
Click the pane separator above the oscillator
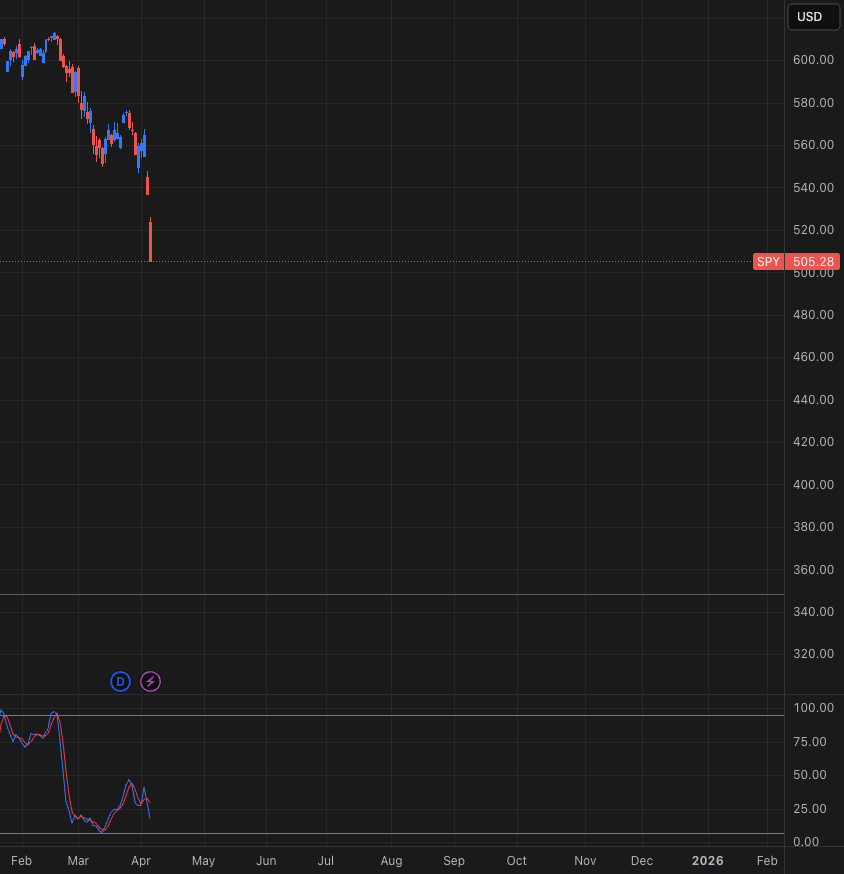tap(392, 695)
